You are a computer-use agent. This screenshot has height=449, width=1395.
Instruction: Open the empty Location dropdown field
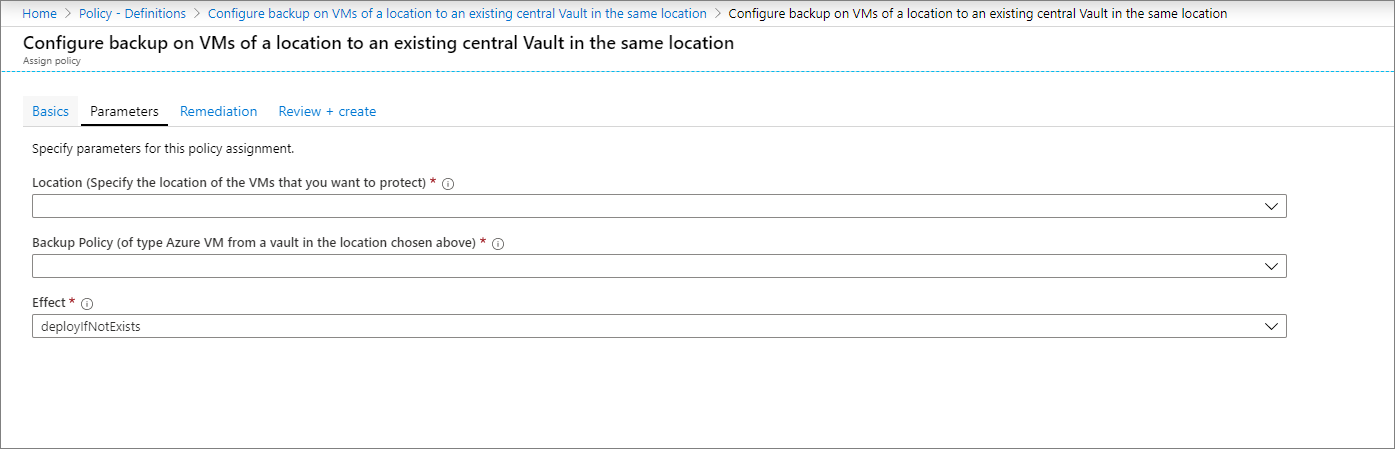pyautogui.click(x=659, y=206)
